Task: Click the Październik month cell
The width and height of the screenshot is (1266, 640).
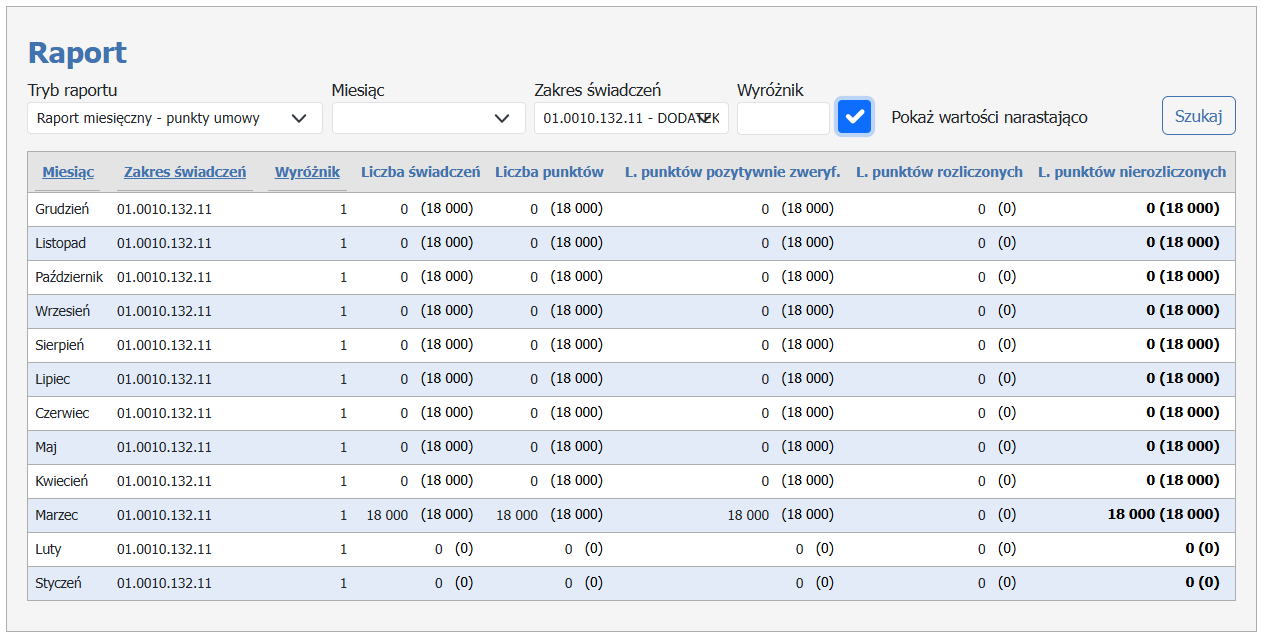Action: click(69, 277)
